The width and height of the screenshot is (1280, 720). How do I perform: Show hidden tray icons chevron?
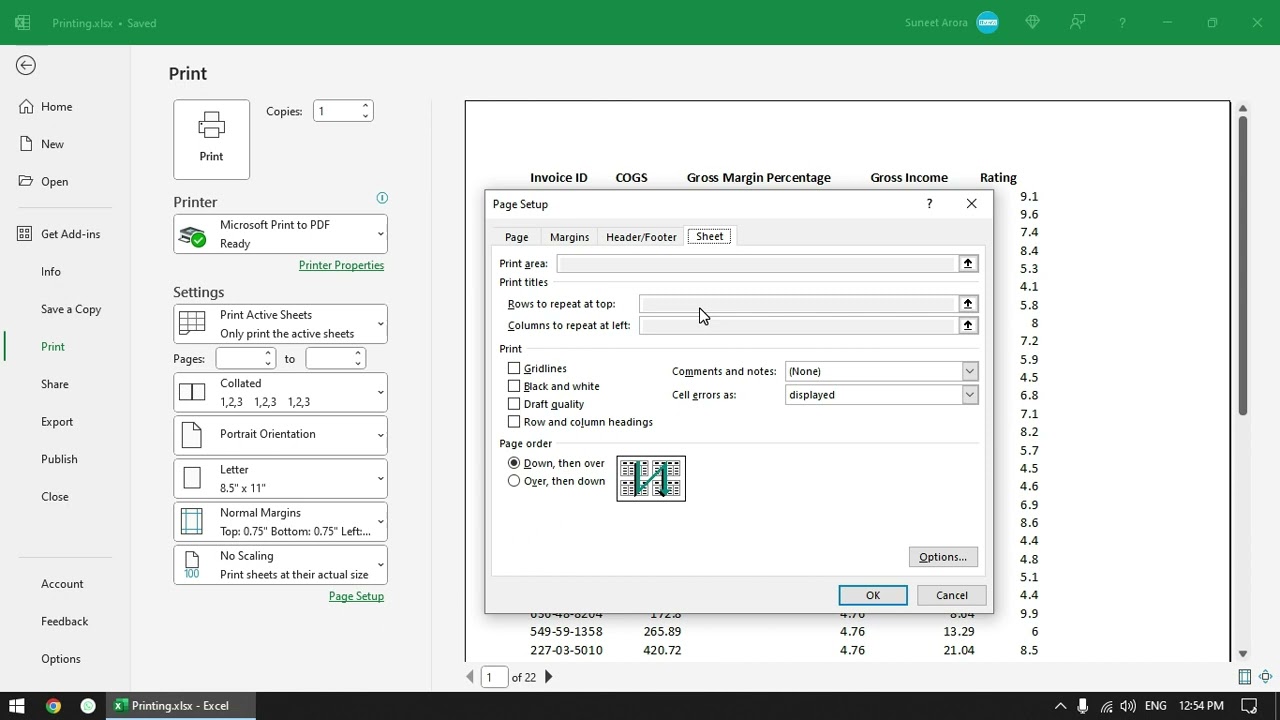click(x=1060, y=706)
